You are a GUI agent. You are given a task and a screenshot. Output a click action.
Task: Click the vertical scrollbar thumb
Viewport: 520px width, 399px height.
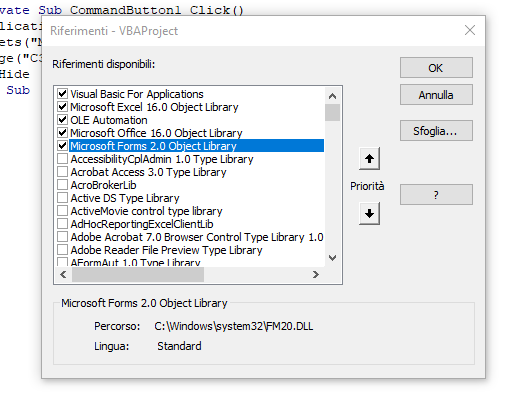point(332,113)
